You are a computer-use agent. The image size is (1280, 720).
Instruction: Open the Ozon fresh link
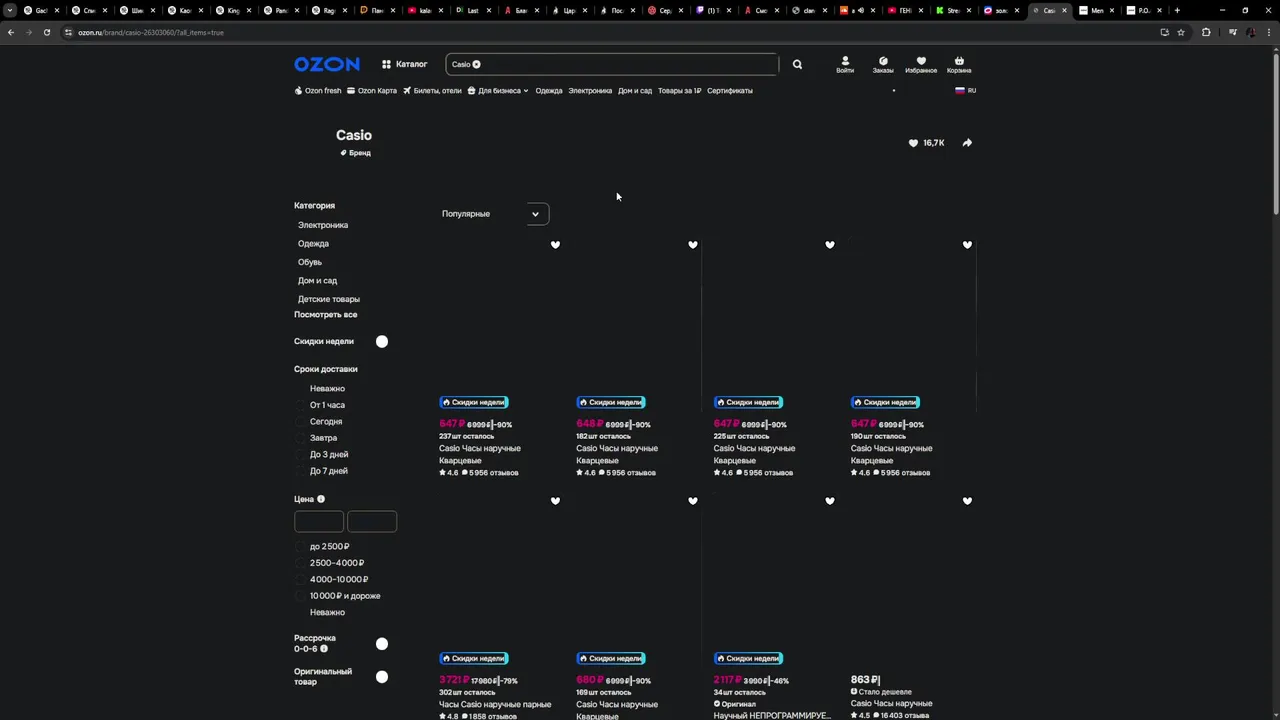coord(318,90)
